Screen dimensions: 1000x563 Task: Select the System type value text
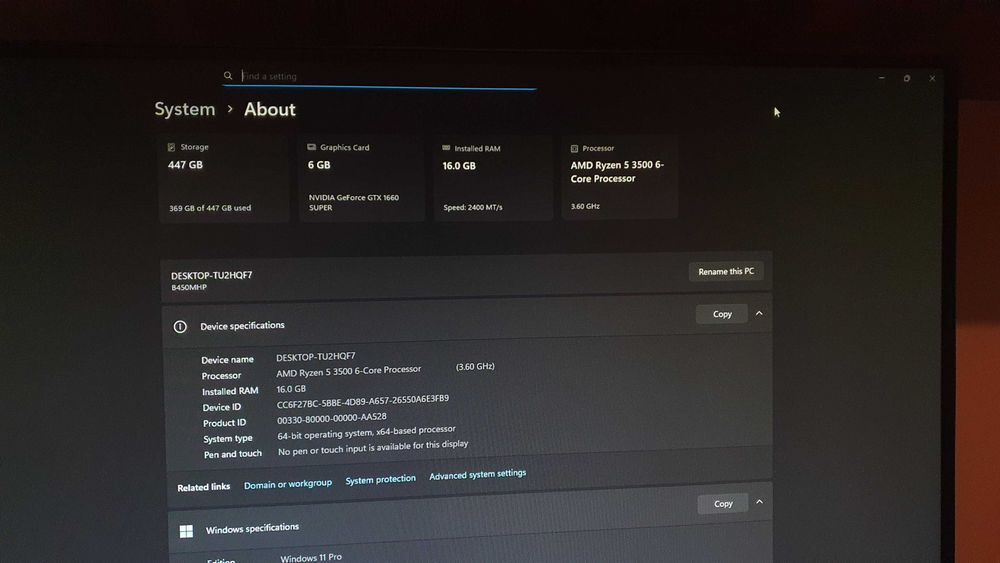tap(367, 432)
